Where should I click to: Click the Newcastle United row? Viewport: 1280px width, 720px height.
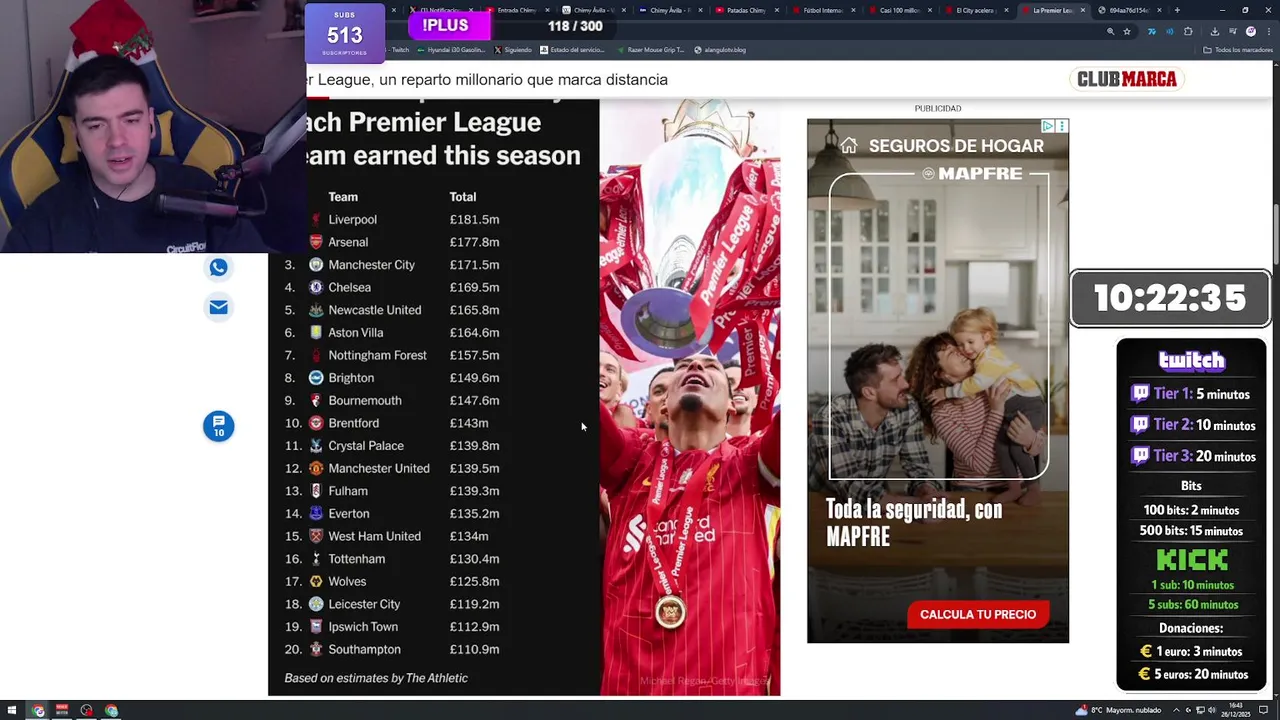[x=392, y=310]
